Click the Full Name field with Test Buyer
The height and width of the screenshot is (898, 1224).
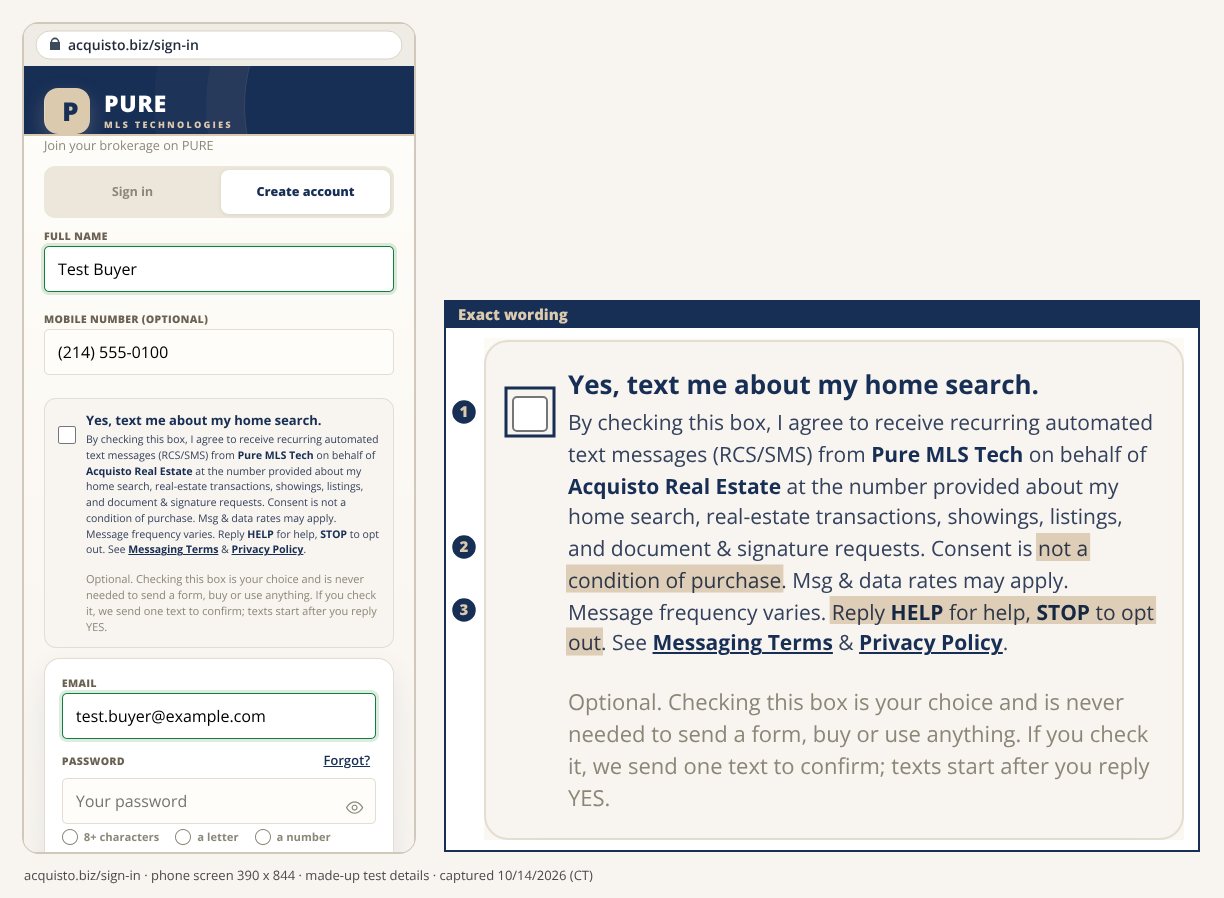coord(219,269)
